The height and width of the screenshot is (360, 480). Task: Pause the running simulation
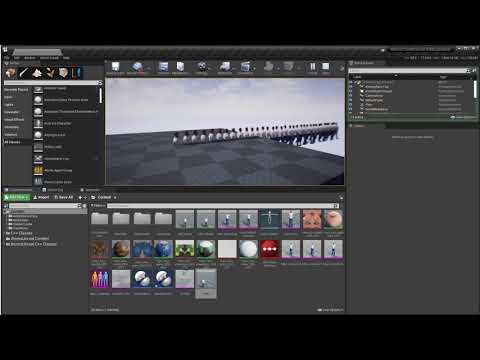(x=313, y=67)
